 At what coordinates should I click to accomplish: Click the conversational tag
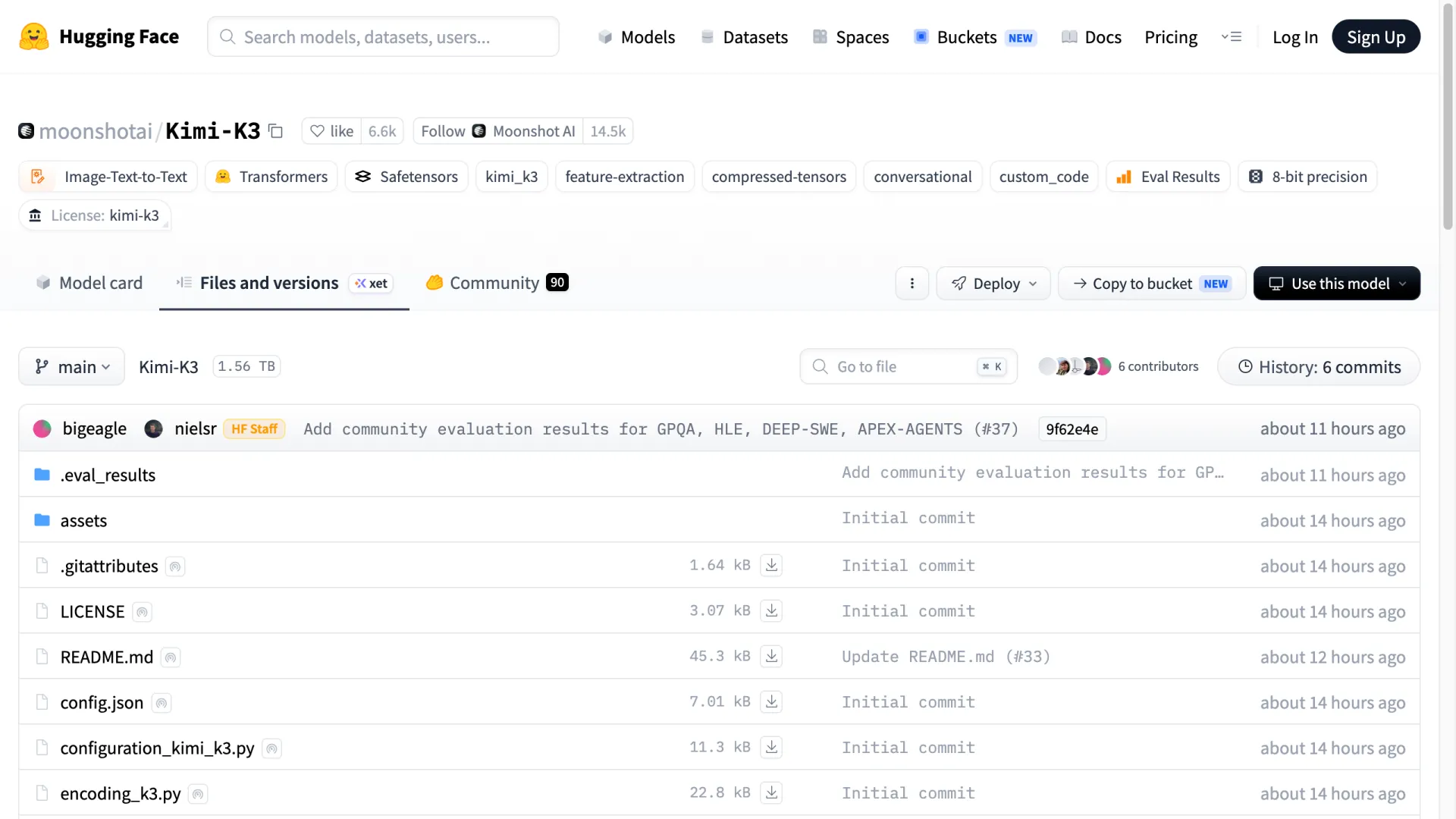click(922, 177)
